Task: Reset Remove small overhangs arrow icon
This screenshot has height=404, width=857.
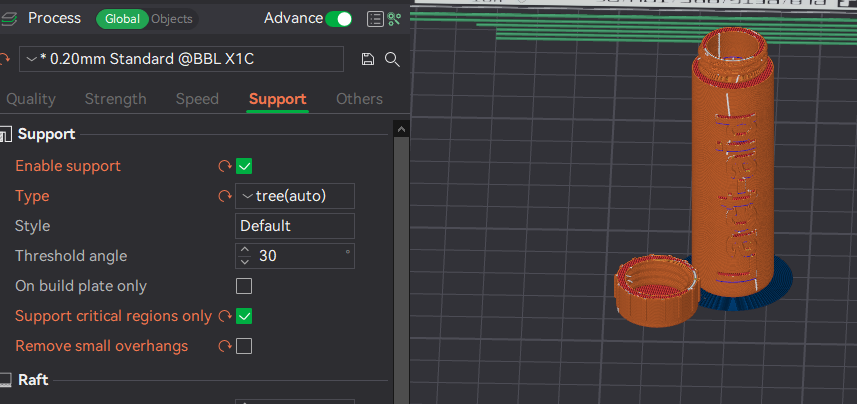Action: tap(224, 346)
